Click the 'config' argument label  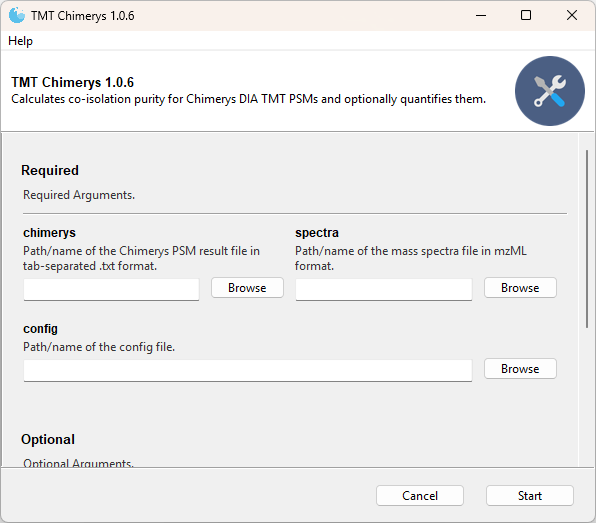click(x=40, y=329)
